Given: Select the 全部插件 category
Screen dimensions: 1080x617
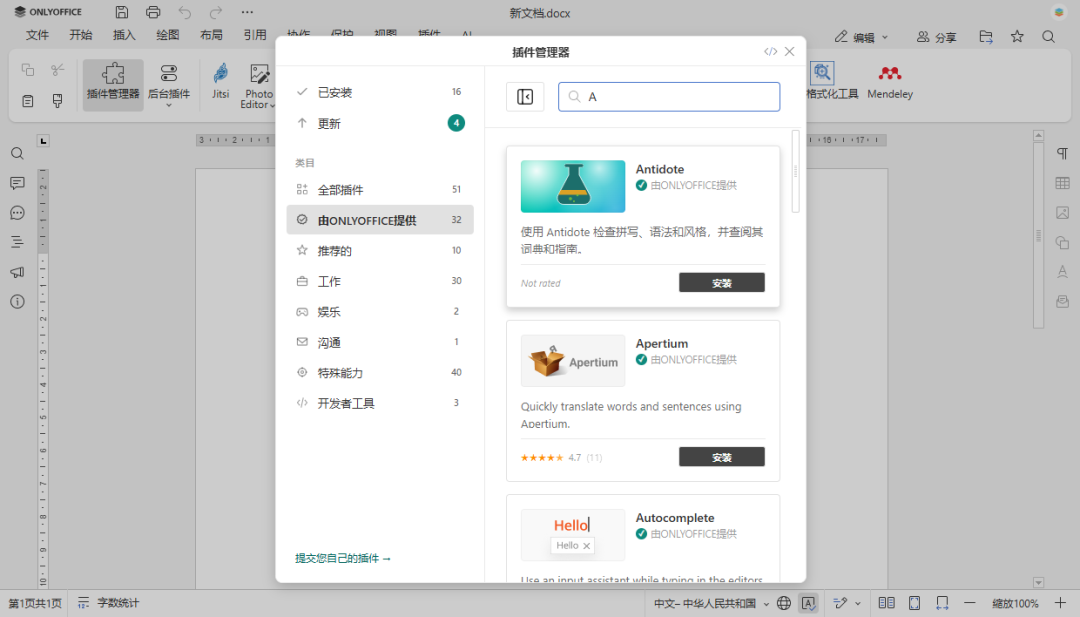Looking at the screenshot, I should (x=380, y=189).
